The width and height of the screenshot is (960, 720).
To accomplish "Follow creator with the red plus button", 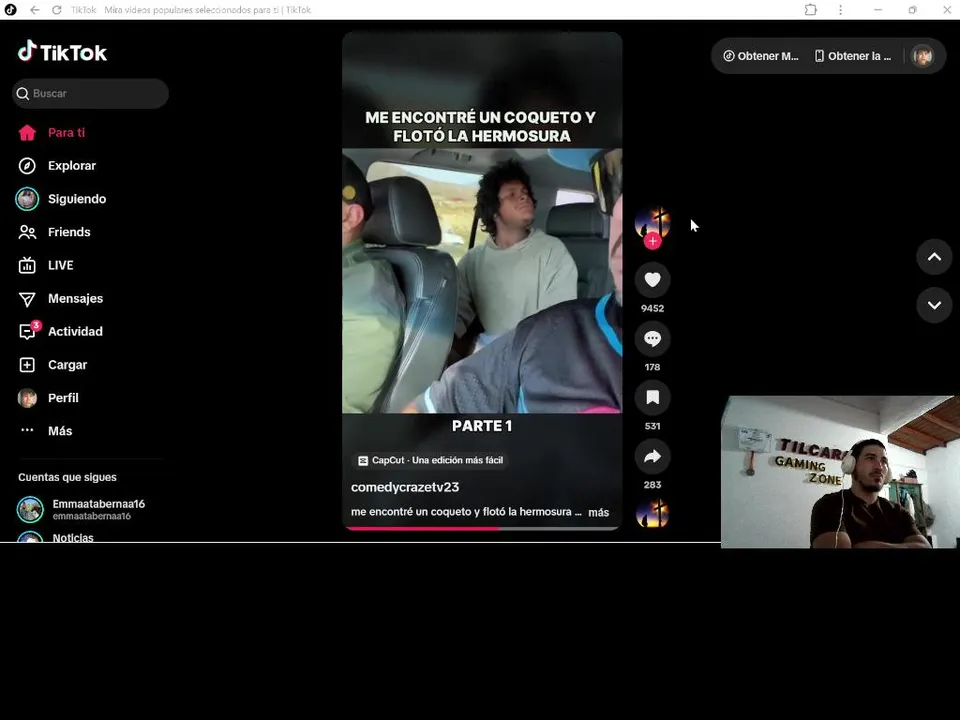I will click(653, 241).
